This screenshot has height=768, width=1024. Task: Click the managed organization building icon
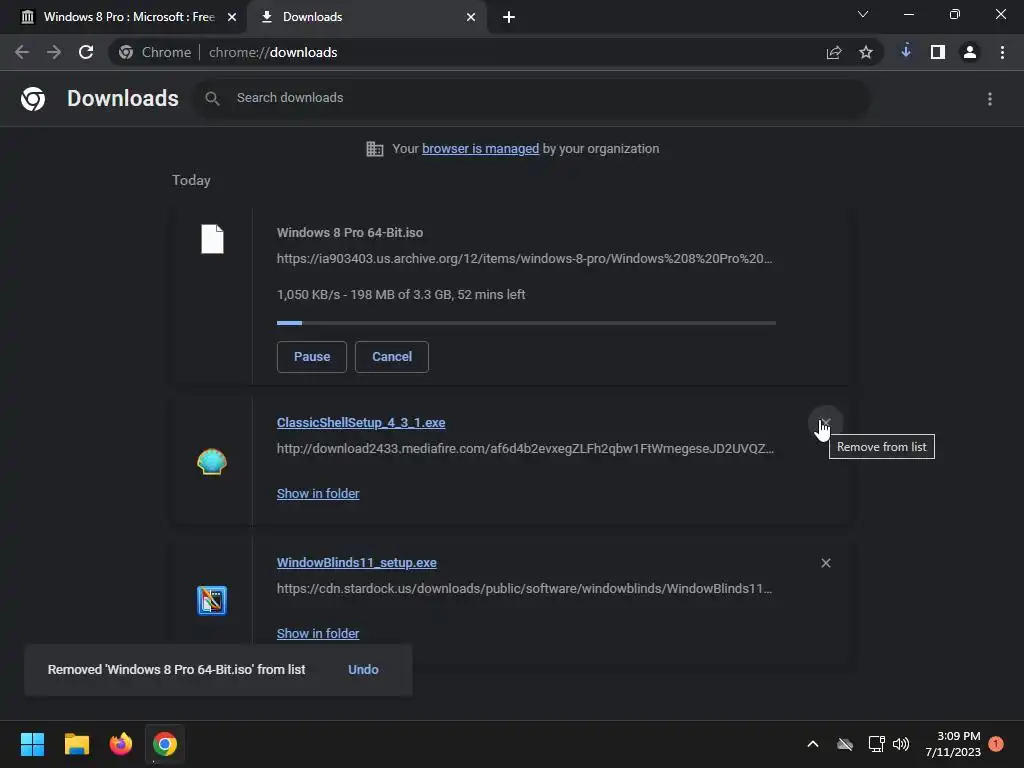(x=375, y=149)
